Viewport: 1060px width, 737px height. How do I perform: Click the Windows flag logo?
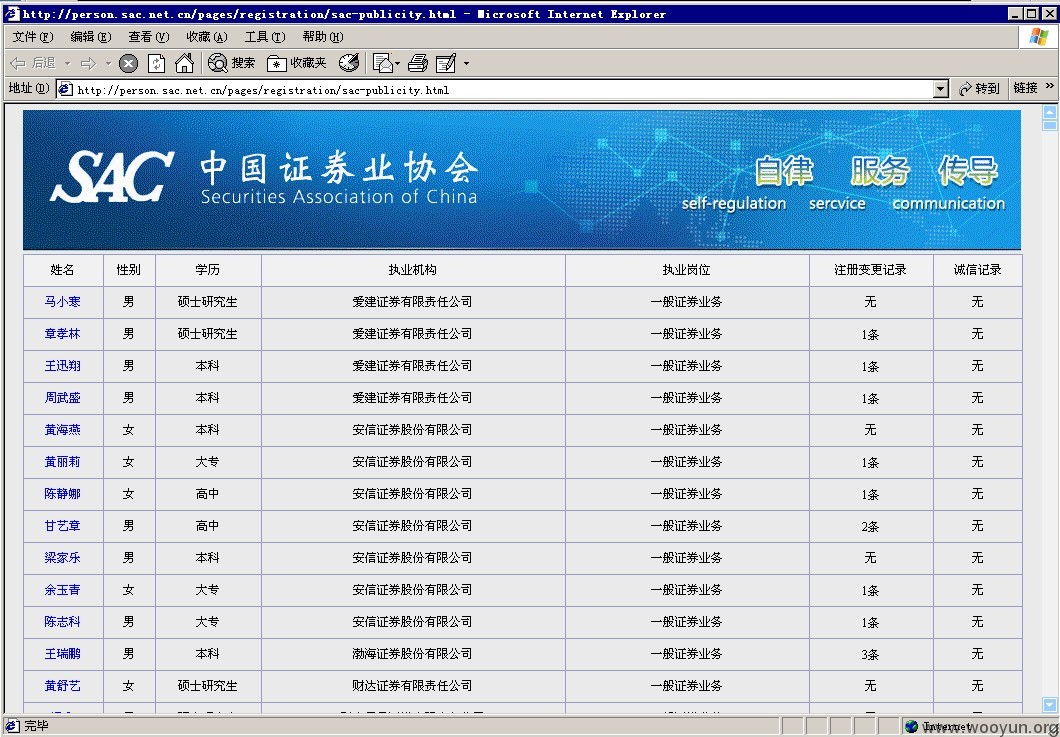(x=1038, y=37)
